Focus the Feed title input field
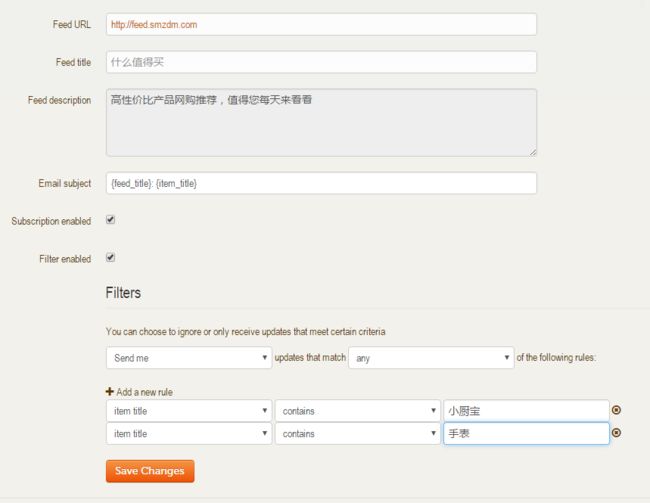650x503 pixels. tap(321, 62)
